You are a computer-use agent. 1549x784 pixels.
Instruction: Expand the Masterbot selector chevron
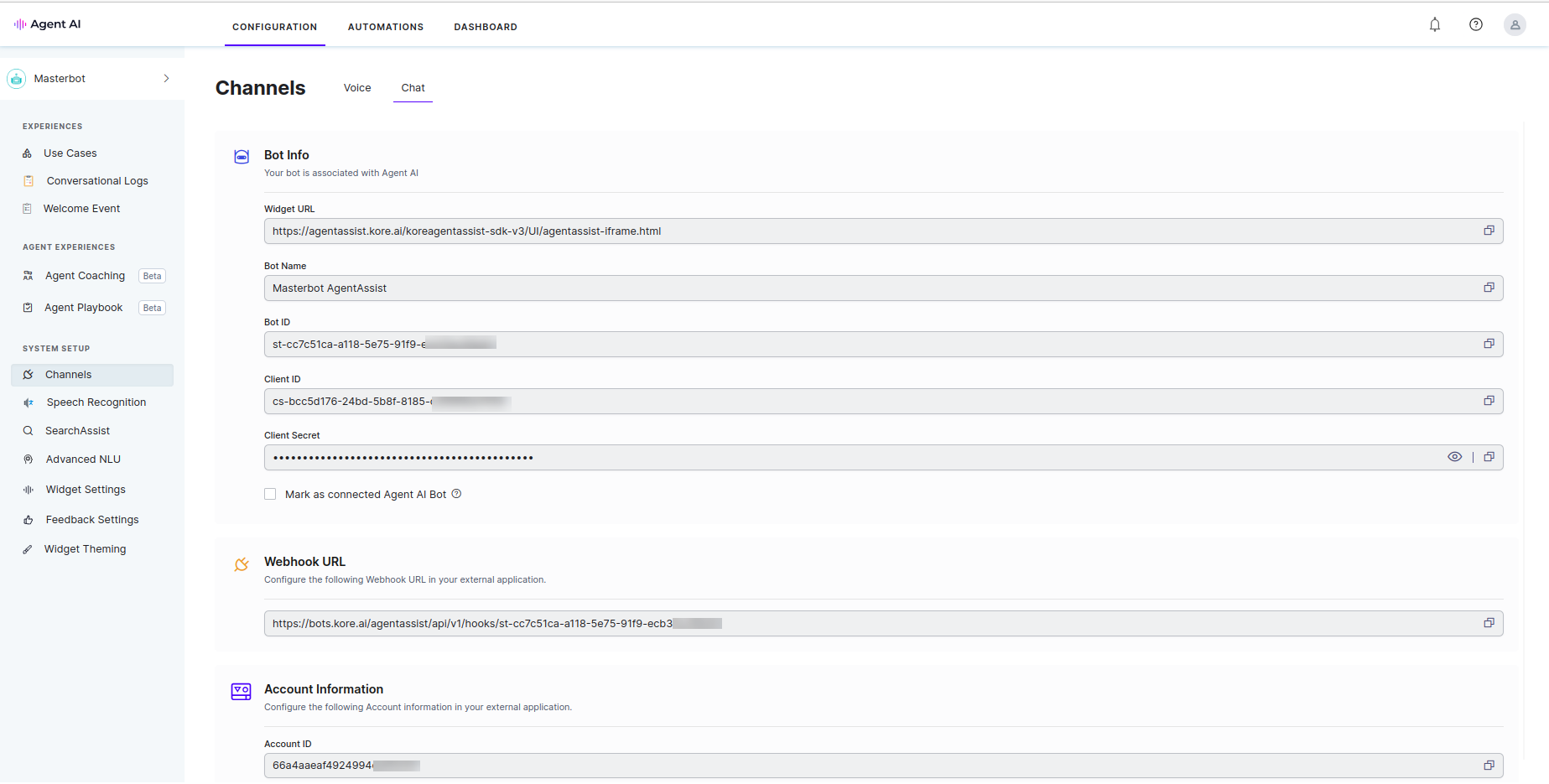tap(166, 79)
